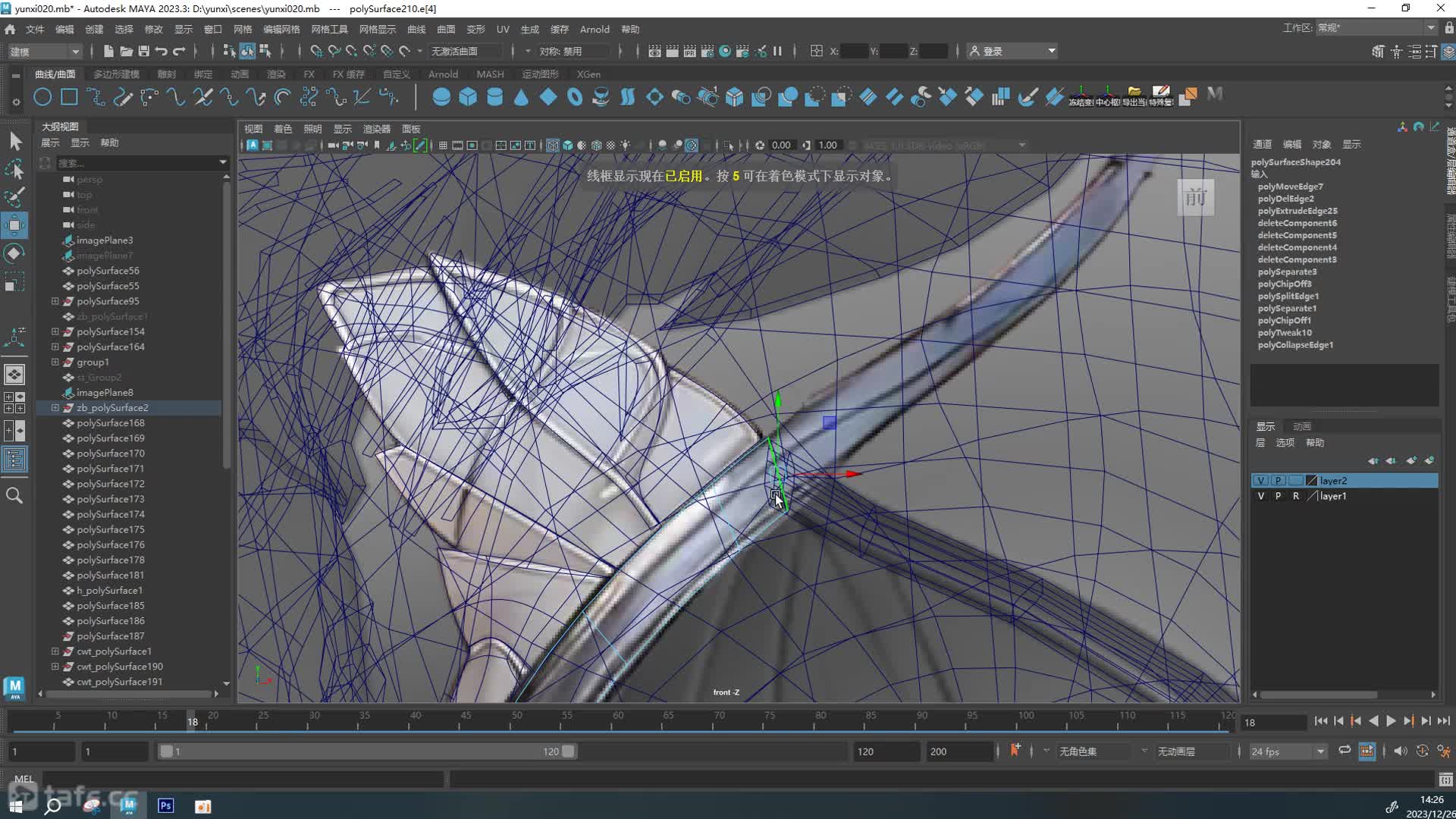Open the 24 fps frame rate dropdown
The height and width of the screenshot is (819, 1456).
point(1288,752)
